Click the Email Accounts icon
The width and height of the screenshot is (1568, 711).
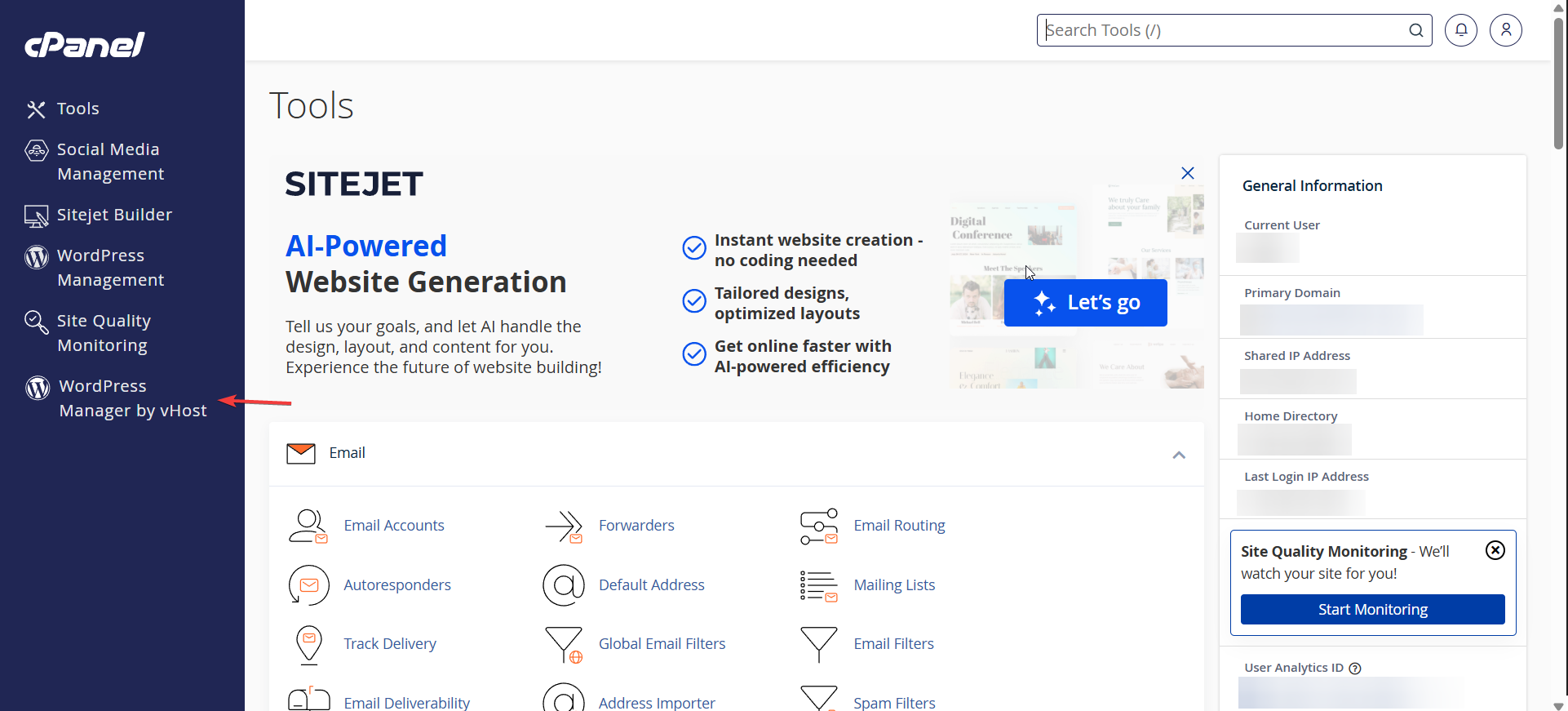click(308, 527)
